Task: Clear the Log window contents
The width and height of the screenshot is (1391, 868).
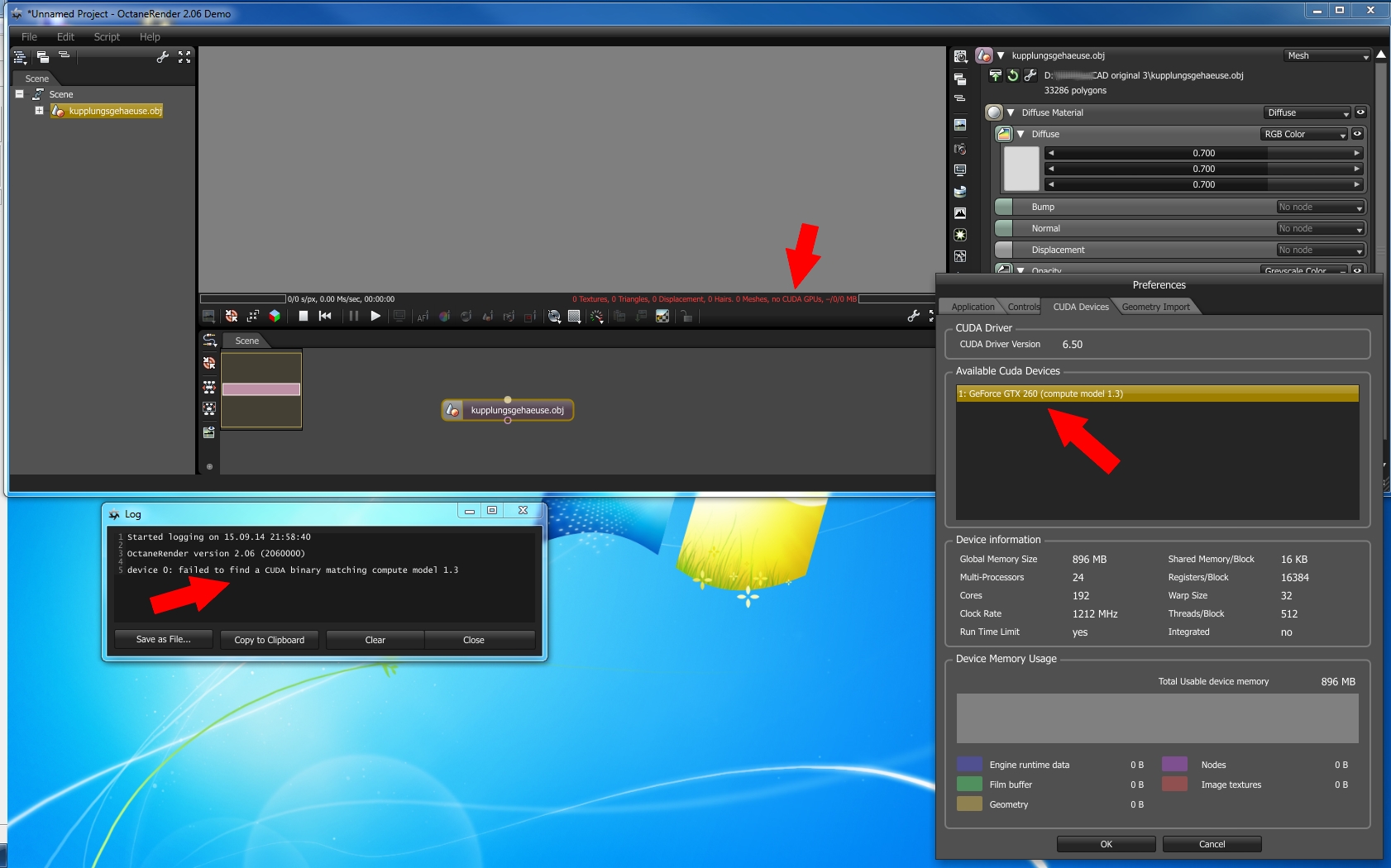Action: [375, 640]
